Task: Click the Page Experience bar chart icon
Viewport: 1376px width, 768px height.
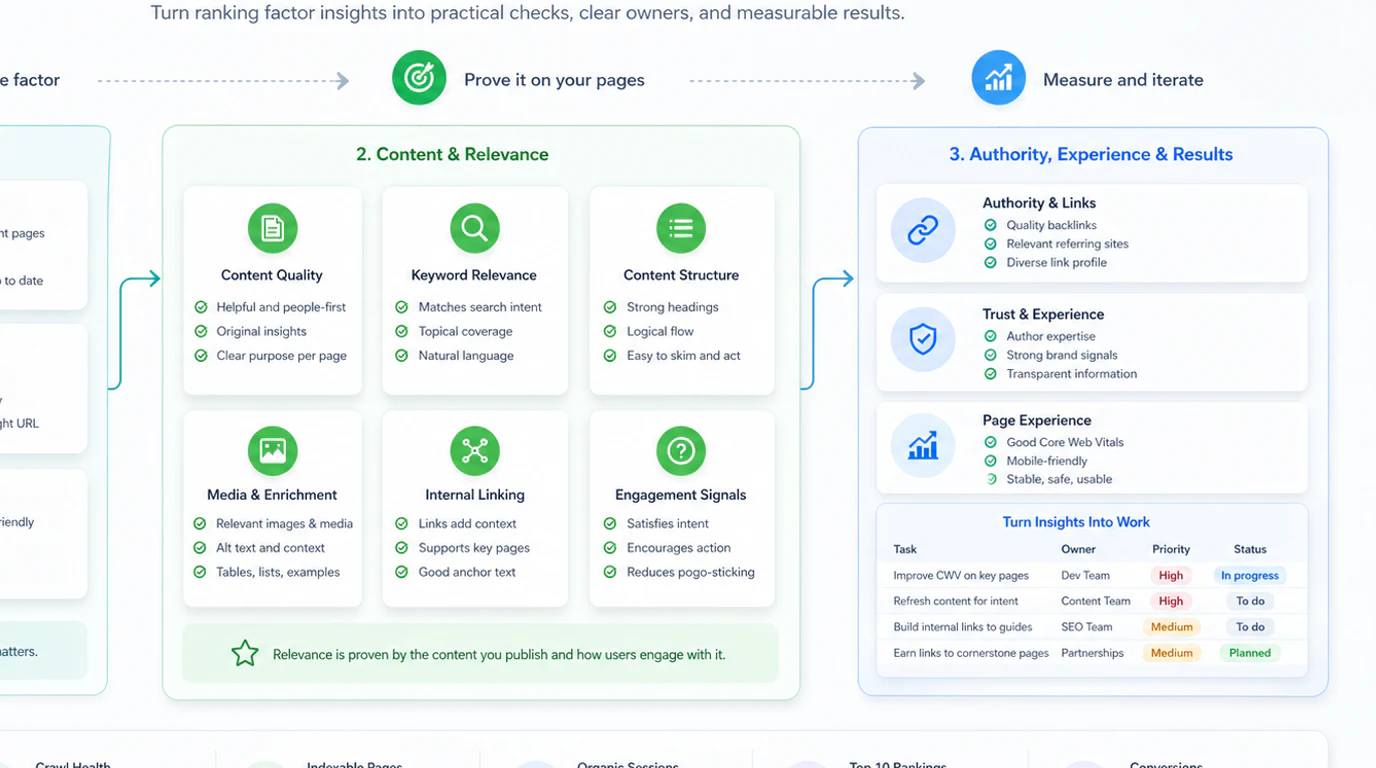Action: (x=923, y=446)
